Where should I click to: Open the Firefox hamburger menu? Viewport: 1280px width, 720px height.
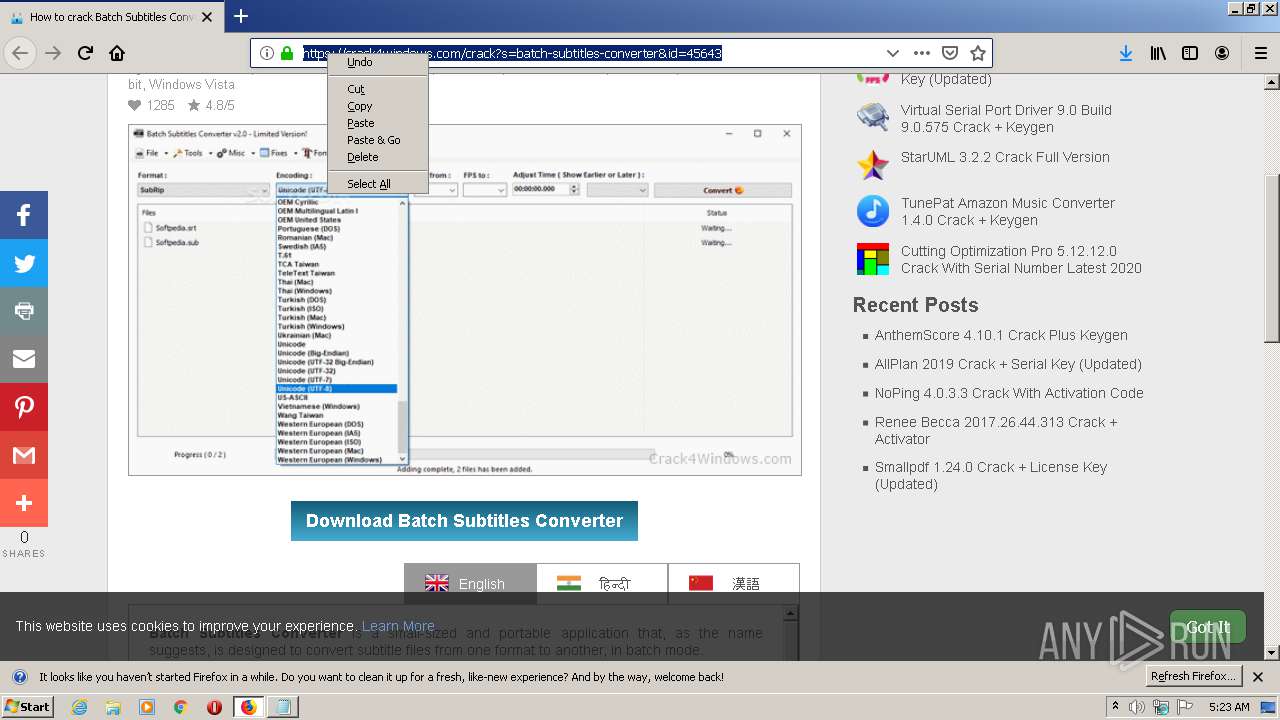pyautogui.click(x=1260, y=53)
